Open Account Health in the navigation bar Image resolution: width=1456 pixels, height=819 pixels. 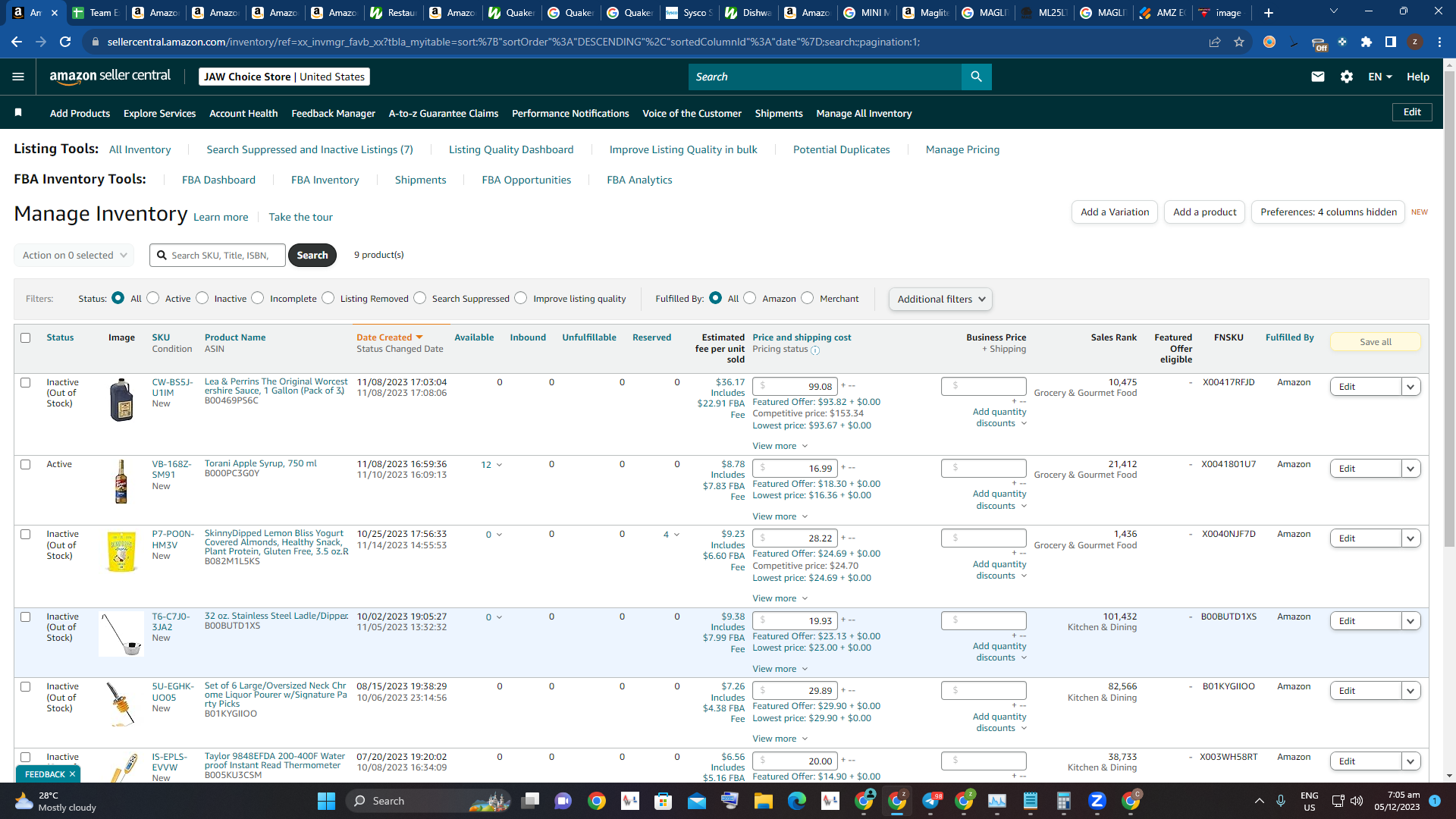pyautogui.click(x=243, y=113)
